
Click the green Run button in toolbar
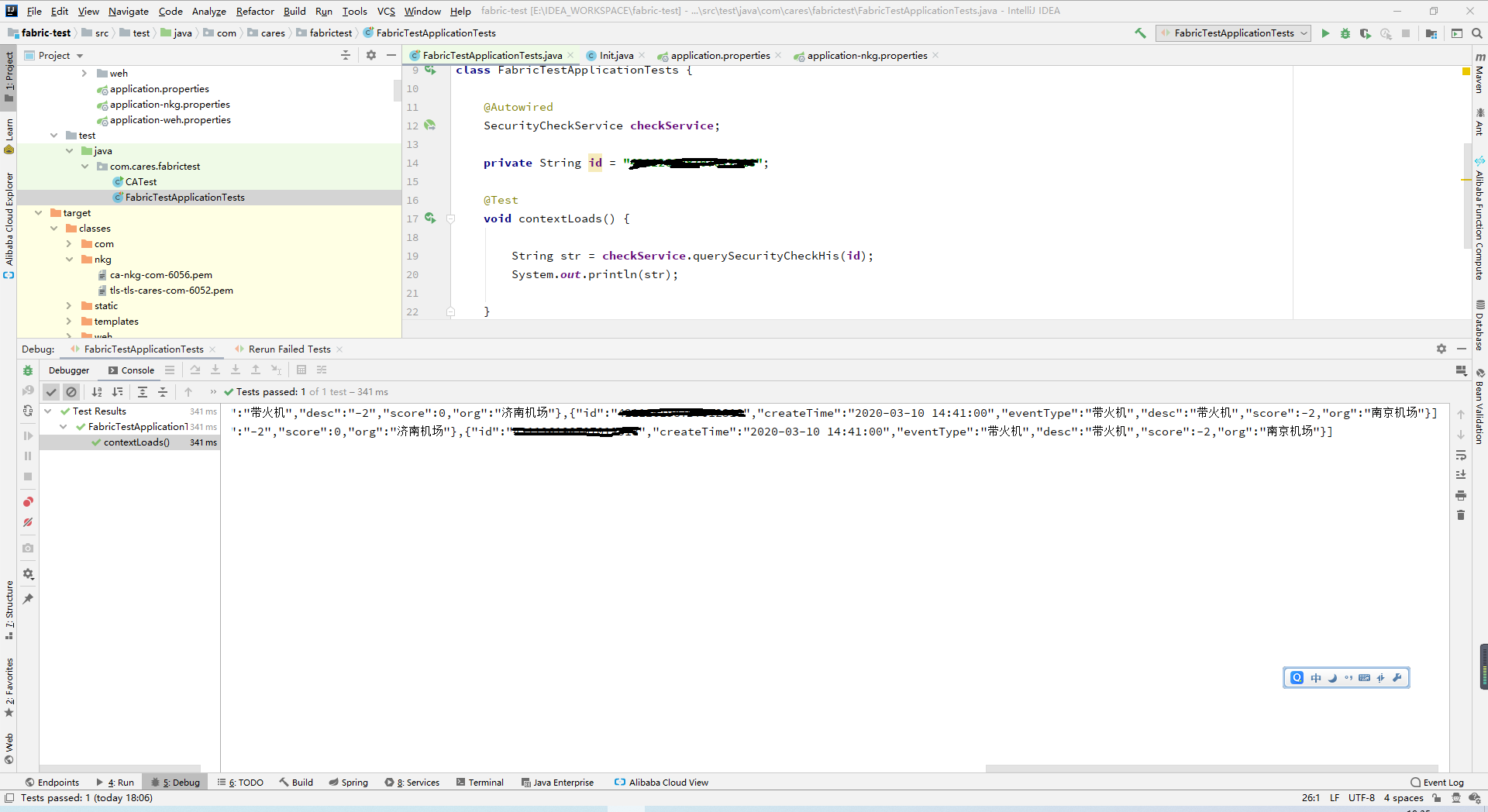coord(1325,33)
